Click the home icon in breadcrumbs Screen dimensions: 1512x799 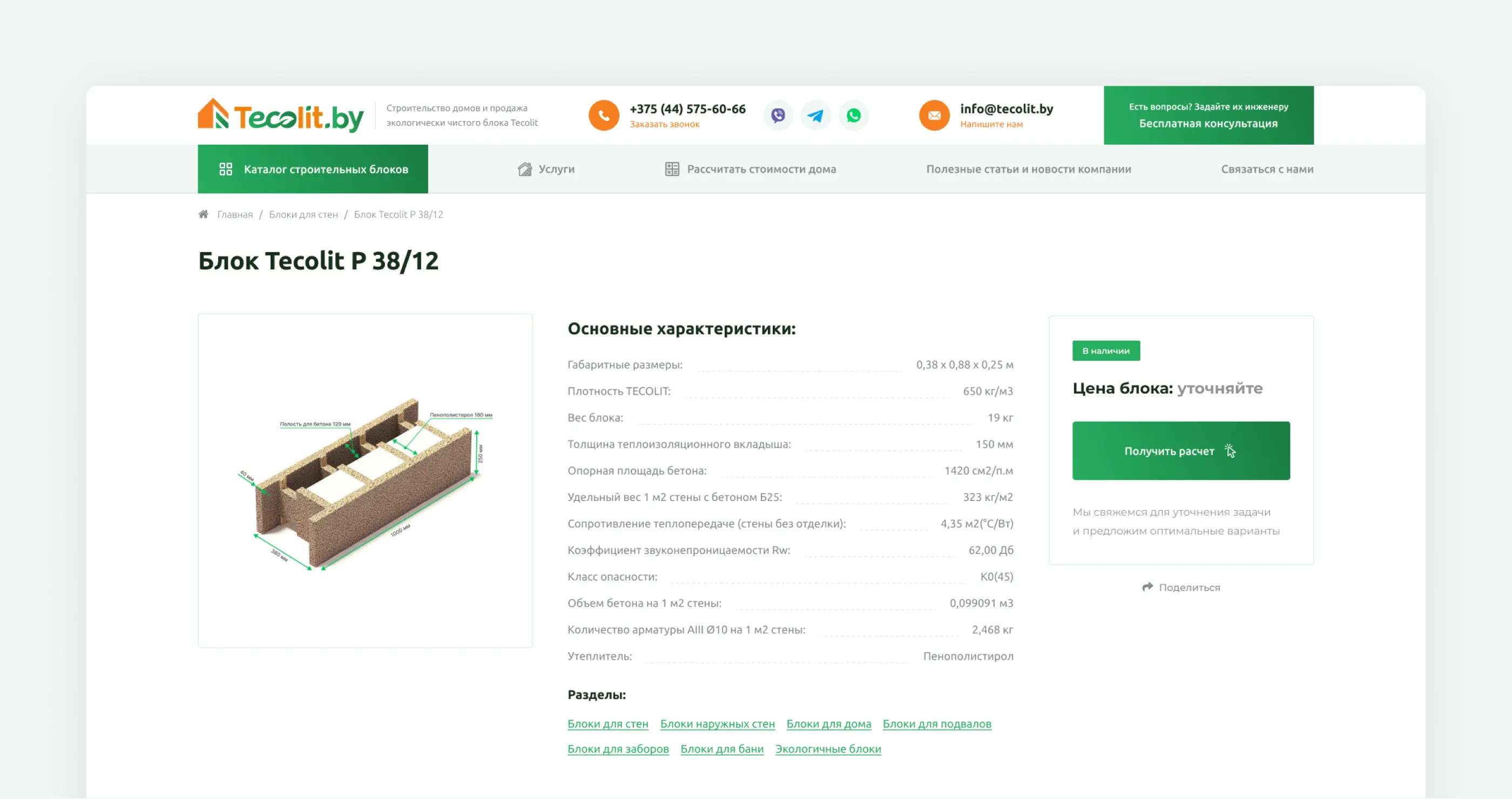202,214
